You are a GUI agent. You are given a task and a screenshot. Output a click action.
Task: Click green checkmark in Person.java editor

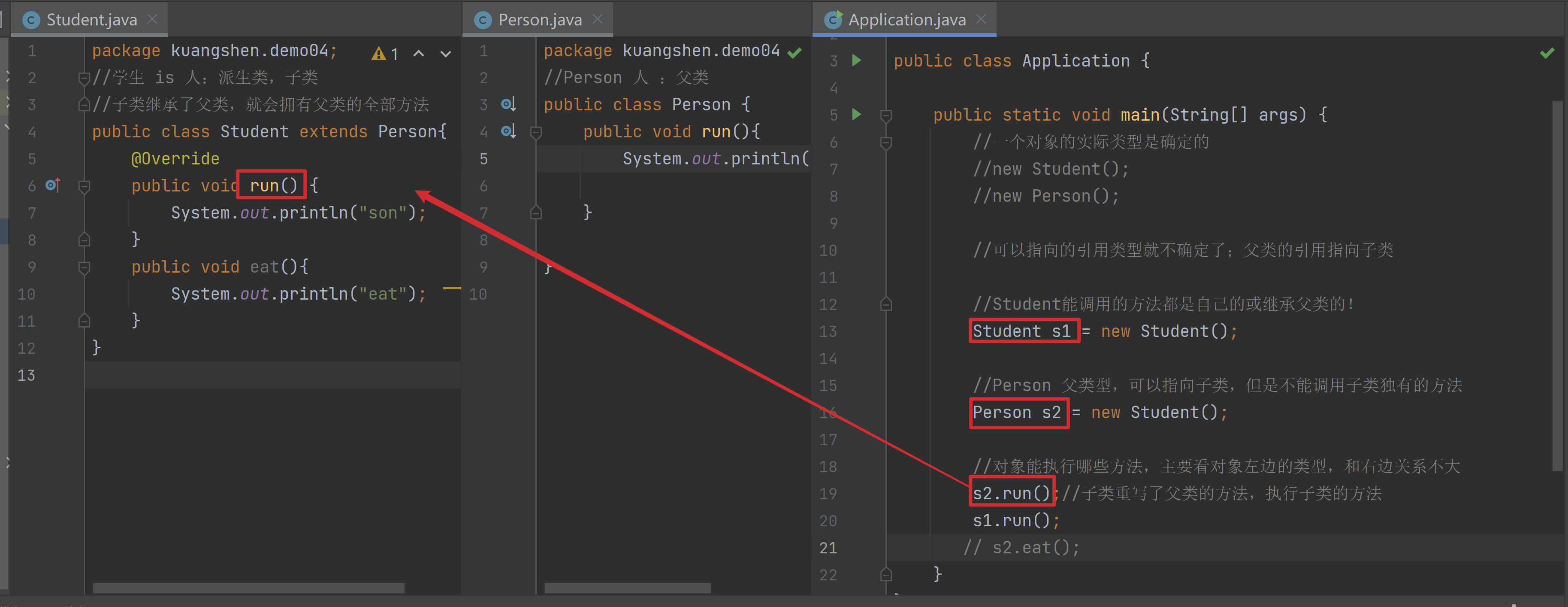pos(794,53)
